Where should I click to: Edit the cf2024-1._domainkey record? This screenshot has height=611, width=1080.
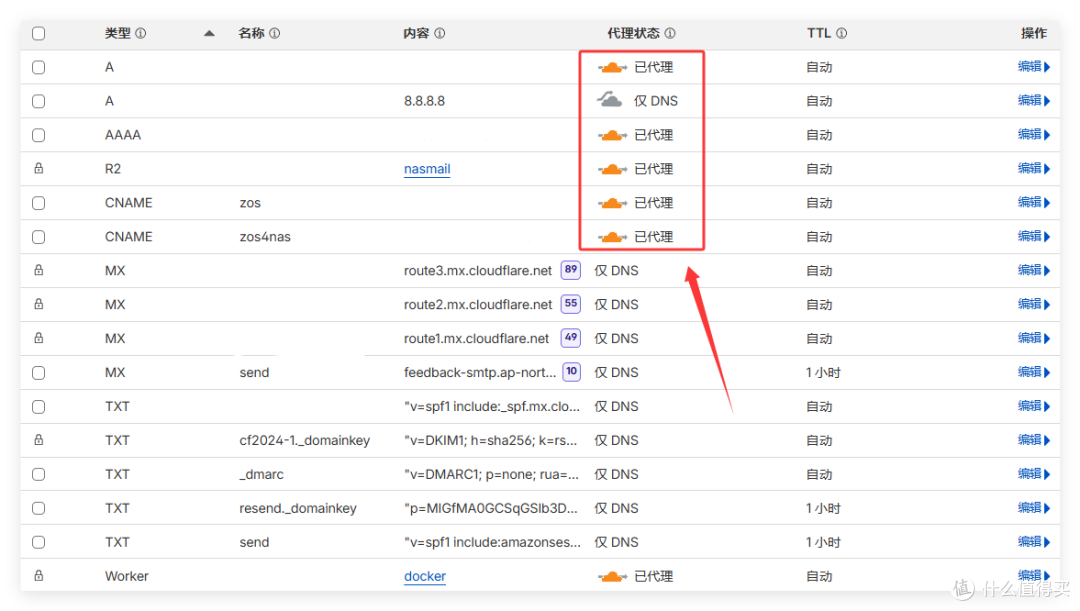pyautogui.click(x=1034, y=439)
